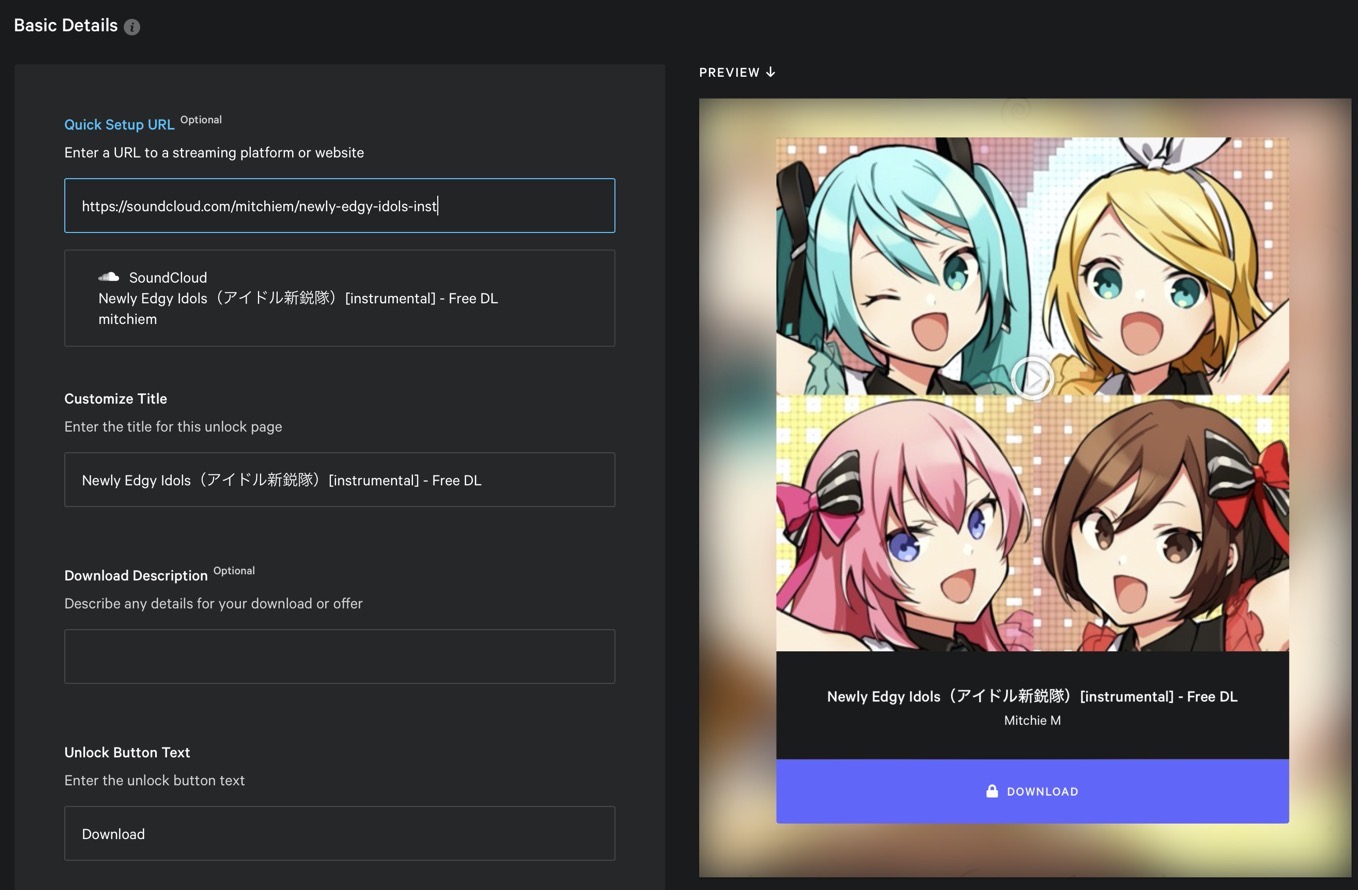Click the purple DOWNLOAD preview button
This screenshot has width=1358, height=890.
click(x=1032, y=791)
